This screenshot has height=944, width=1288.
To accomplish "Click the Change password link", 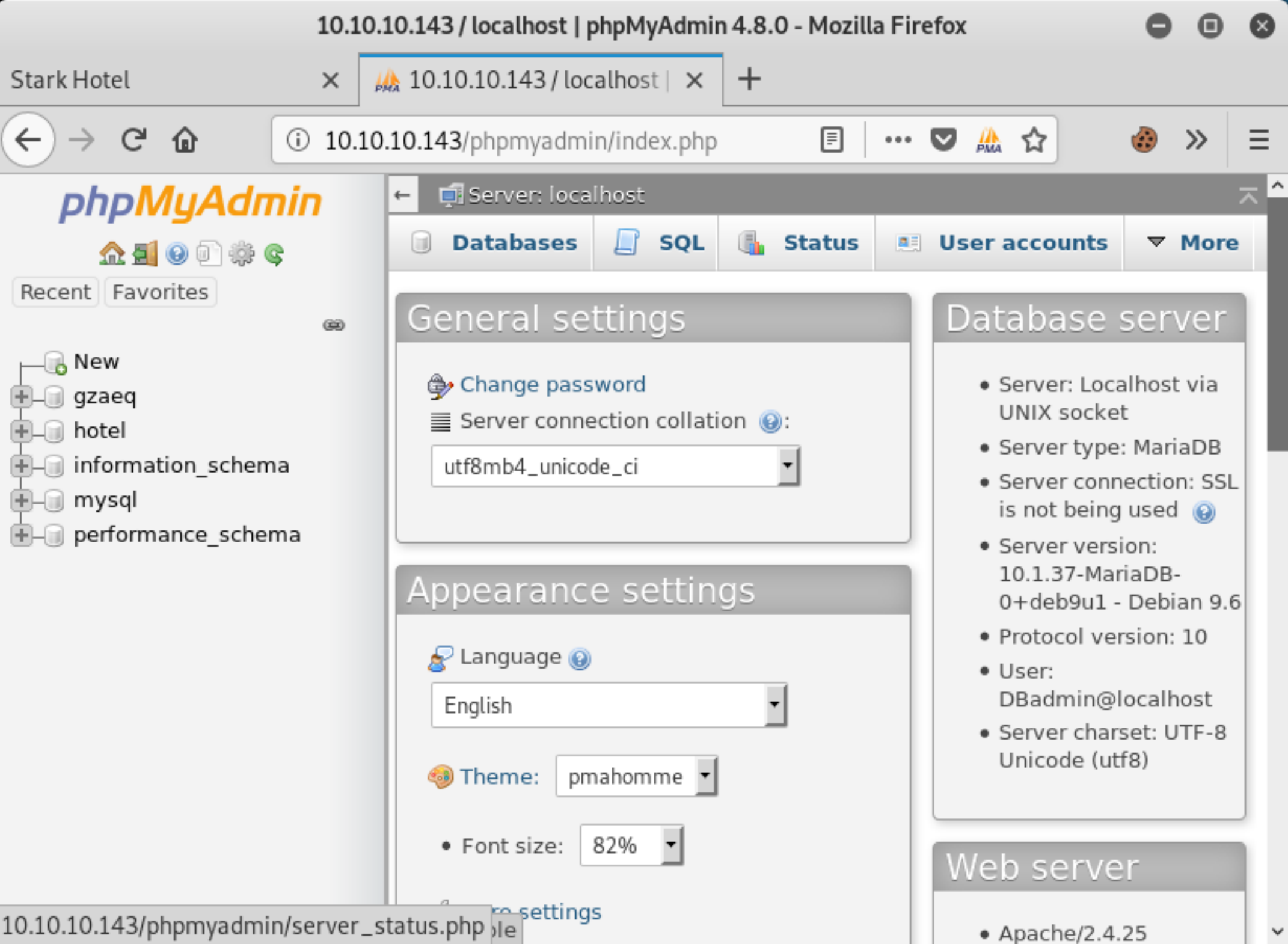I will 554,383.
